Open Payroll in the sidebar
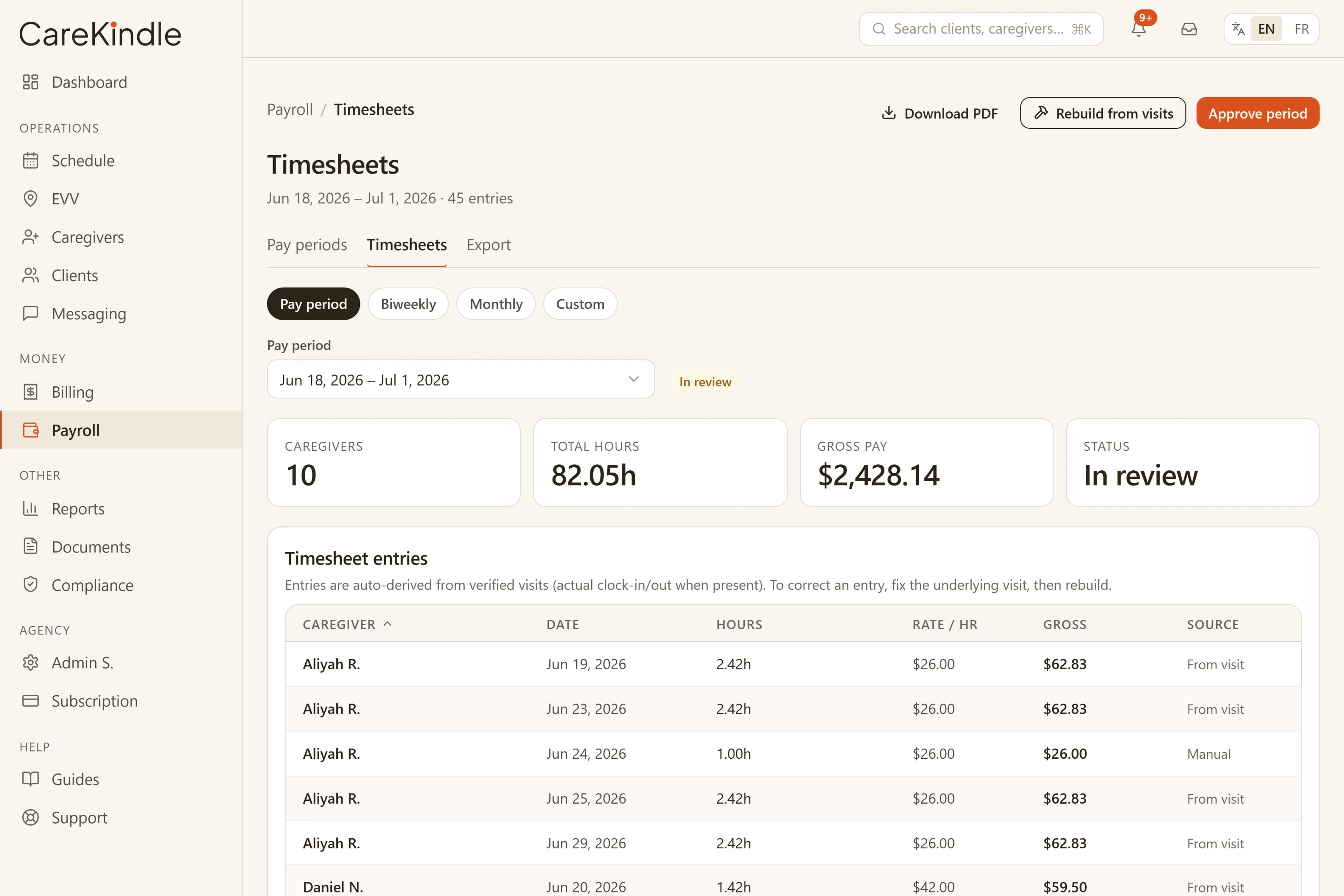Viewport: 1344px width, 896px height. 121,430
